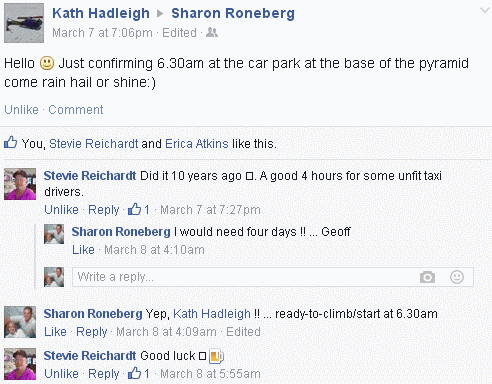Reply to Sharon's 'ready-to-climb' comment
Image resolution: width=492 pixels, height=384 pixels.
[92, 332]
